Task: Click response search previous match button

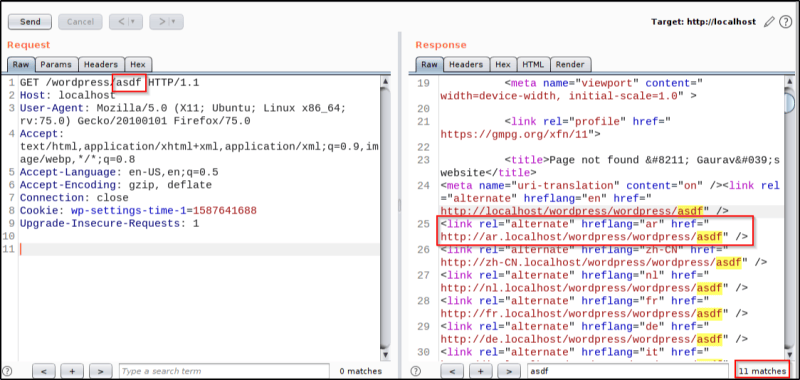Action: click(451, 371)
